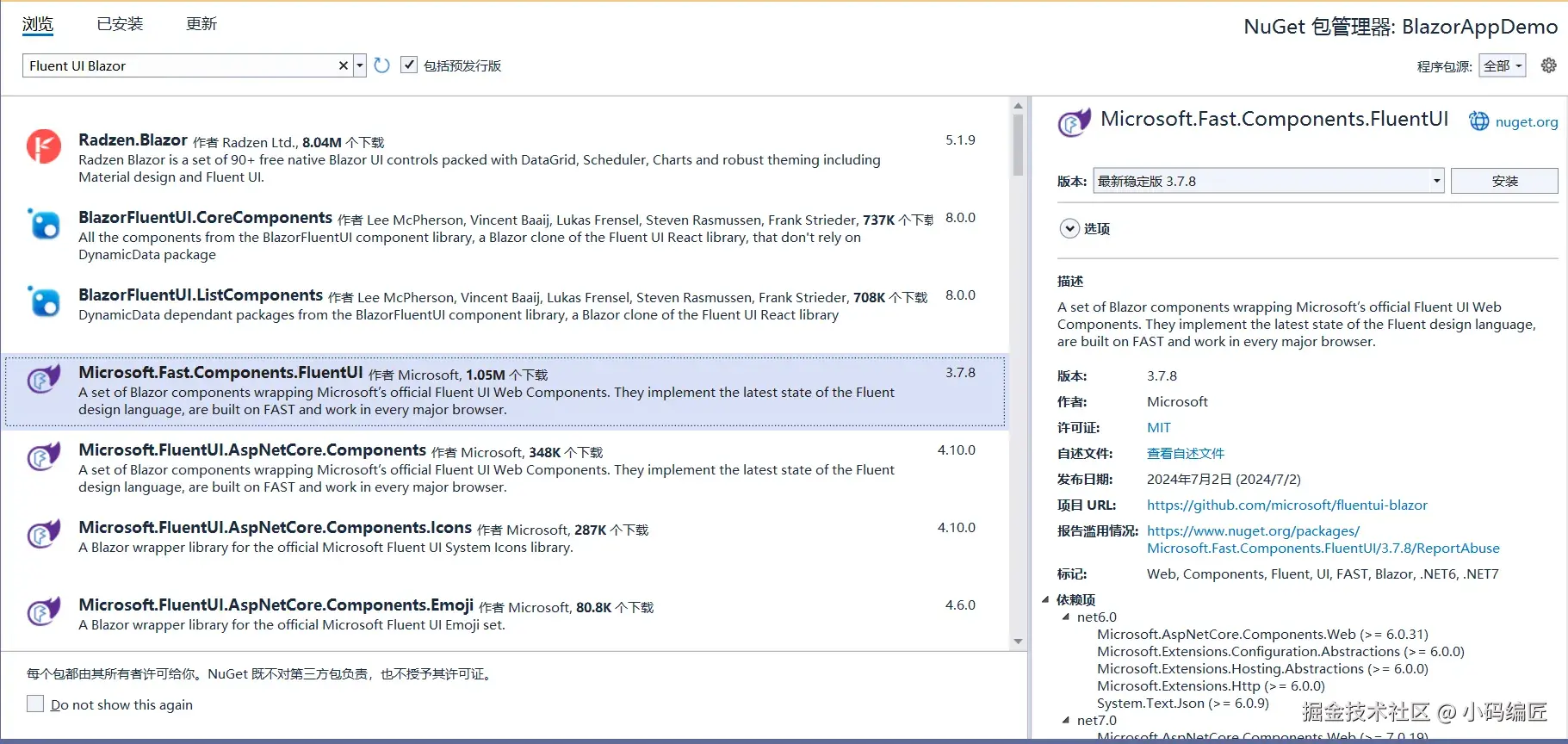Screen dimensions: 1568x744
Task: Open the nuget.org link
Action: pyautogui.click(x=1527, y=122)
